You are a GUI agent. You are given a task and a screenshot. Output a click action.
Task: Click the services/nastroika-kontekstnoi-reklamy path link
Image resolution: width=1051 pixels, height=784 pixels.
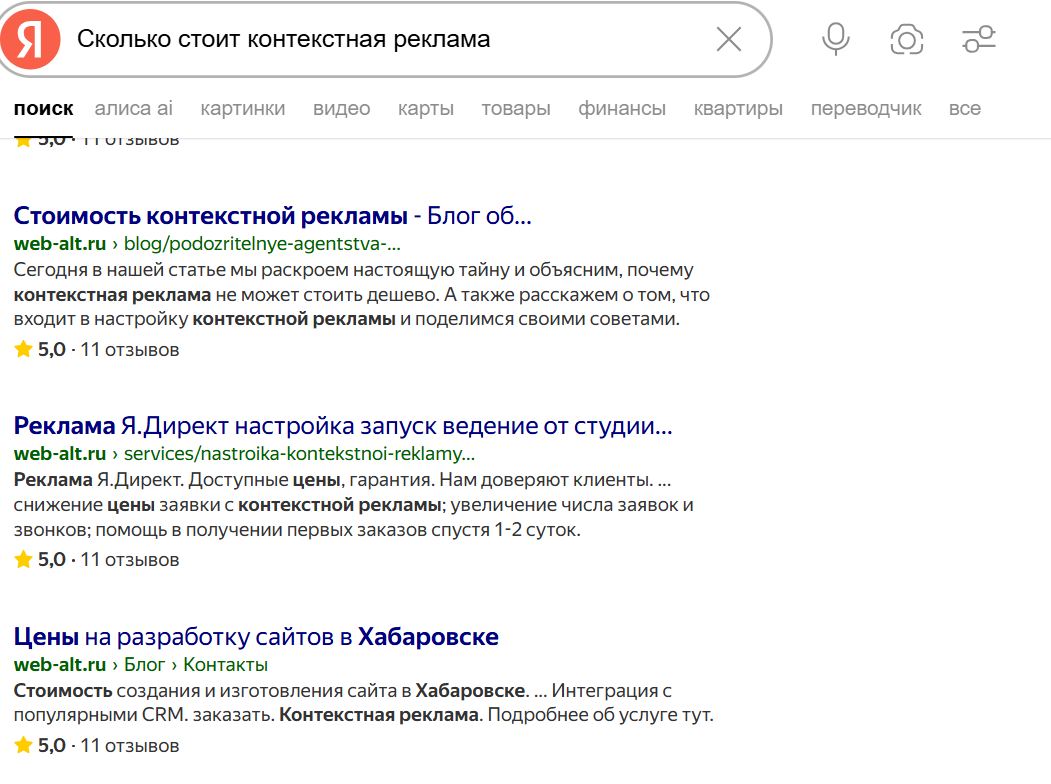299,454
